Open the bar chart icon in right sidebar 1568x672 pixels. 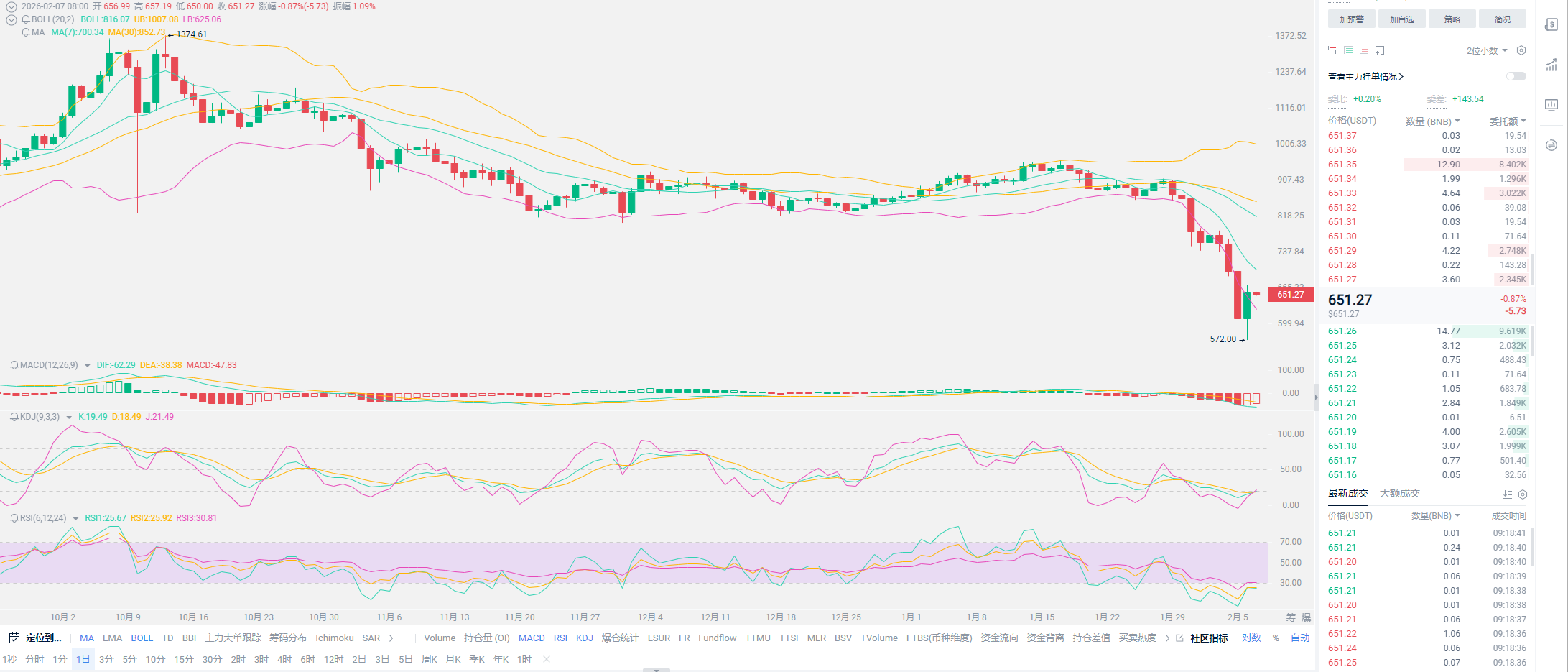tap(1551, 105)
